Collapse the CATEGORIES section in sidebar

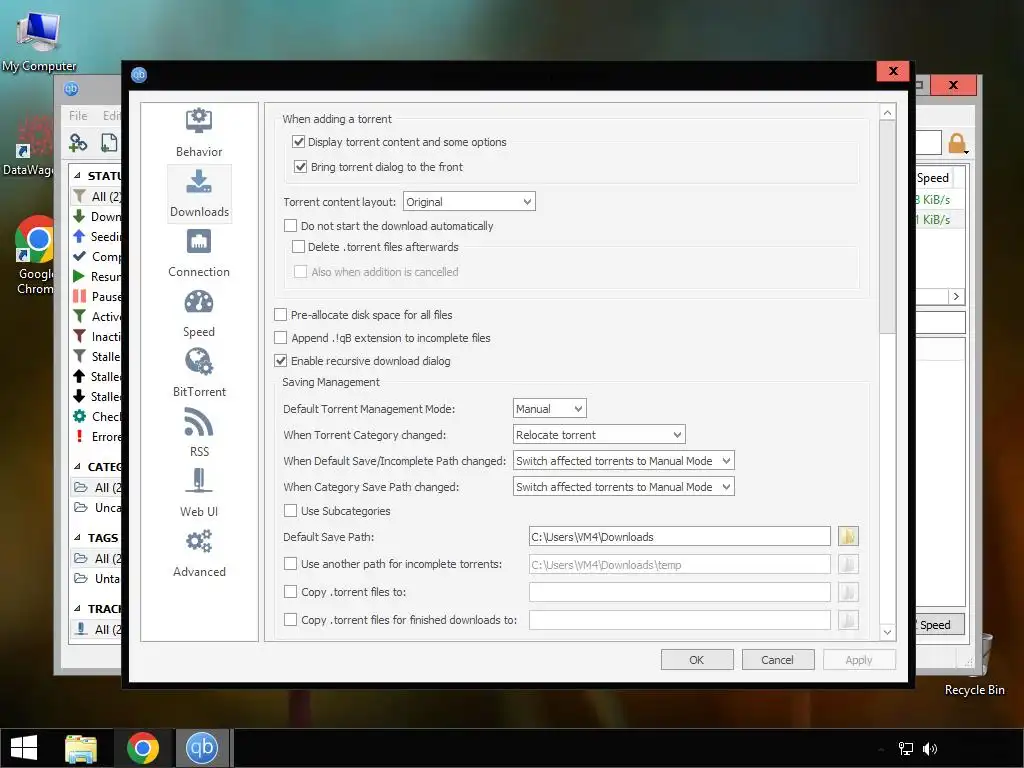pyautogui.click(x=77, y=467)
